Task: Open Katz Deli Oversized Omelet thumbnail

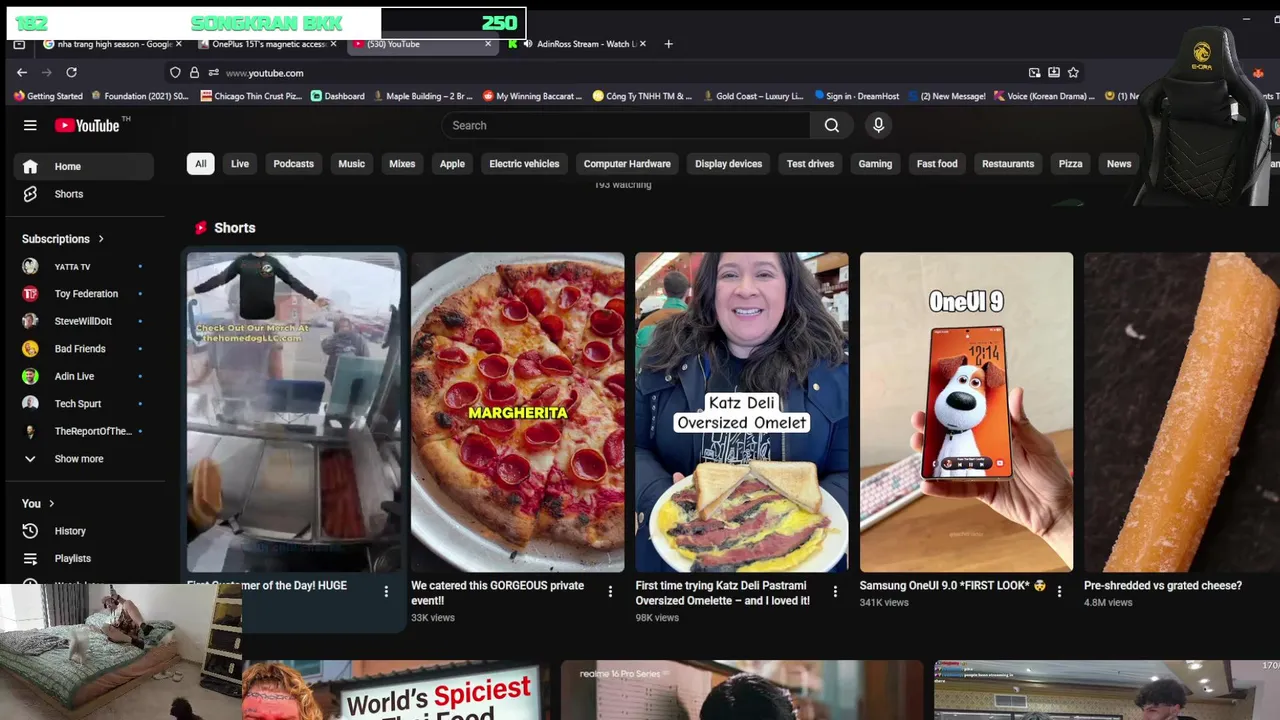Action: [x=741, y=412]
